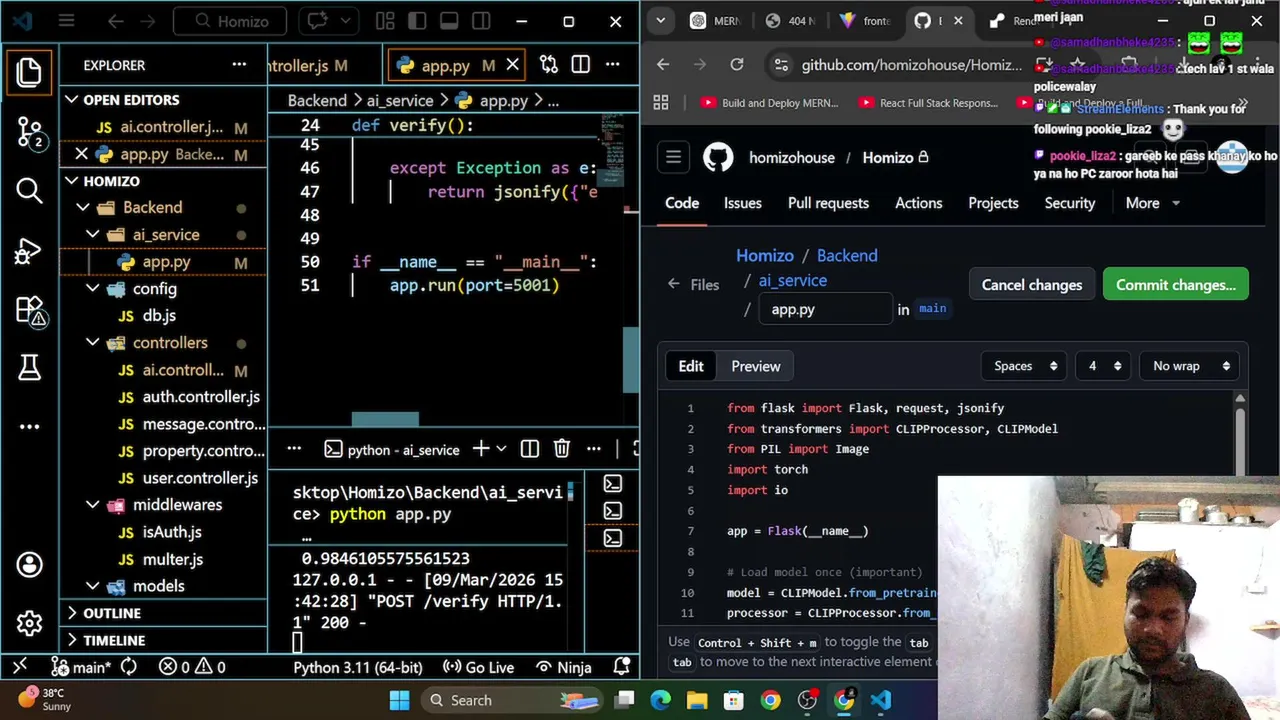This screenshot has width=1280, height=720.
Task: Open Microsoft Edge from the taskbar
Action: click(x=661, y=700)
